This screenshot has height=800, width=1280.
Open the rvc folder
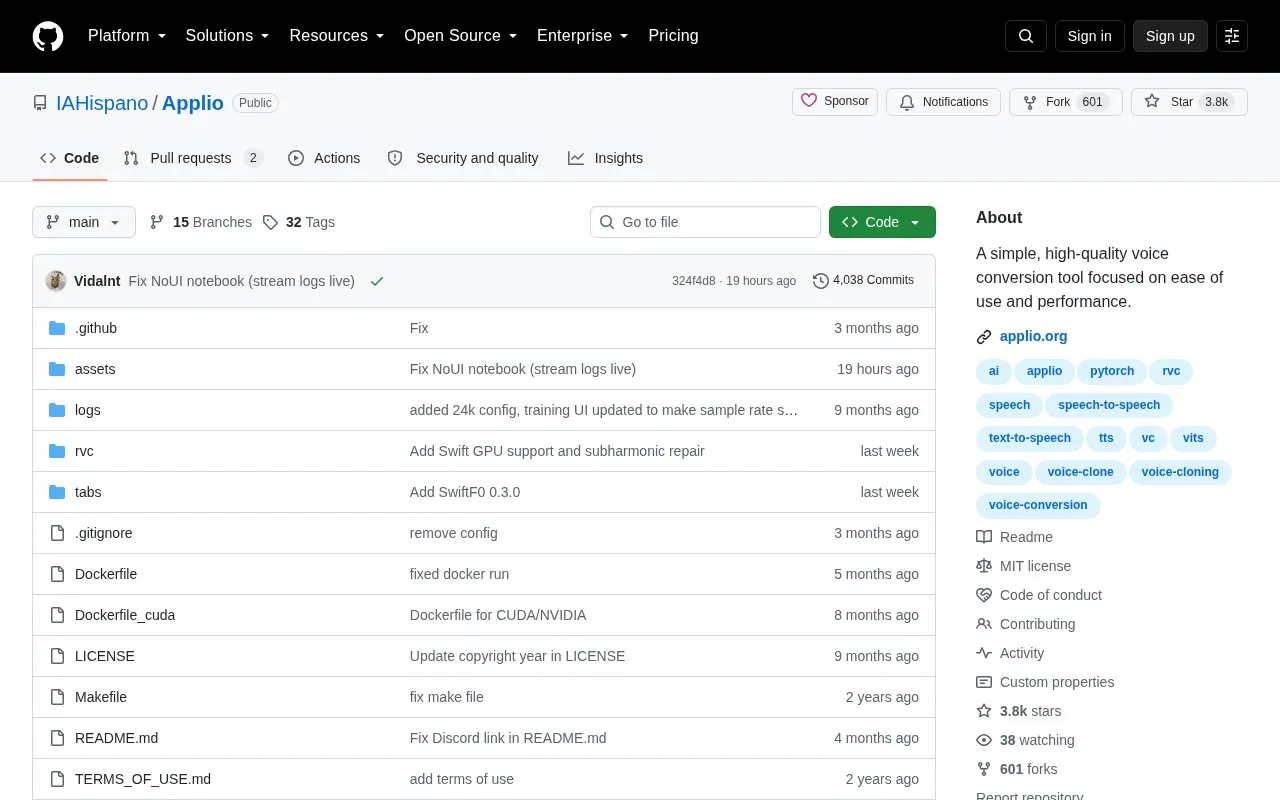tap(84, 451)
